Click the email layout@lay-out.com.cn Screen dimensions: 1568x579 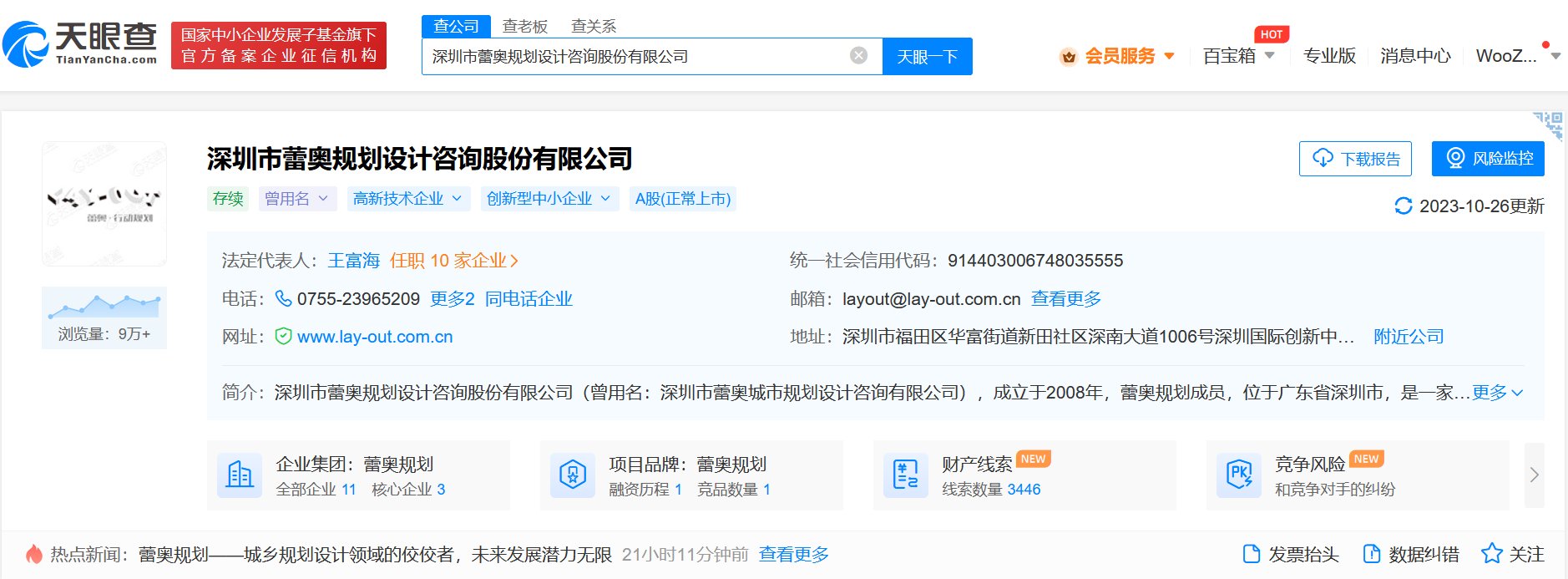(x=932, y=299)
